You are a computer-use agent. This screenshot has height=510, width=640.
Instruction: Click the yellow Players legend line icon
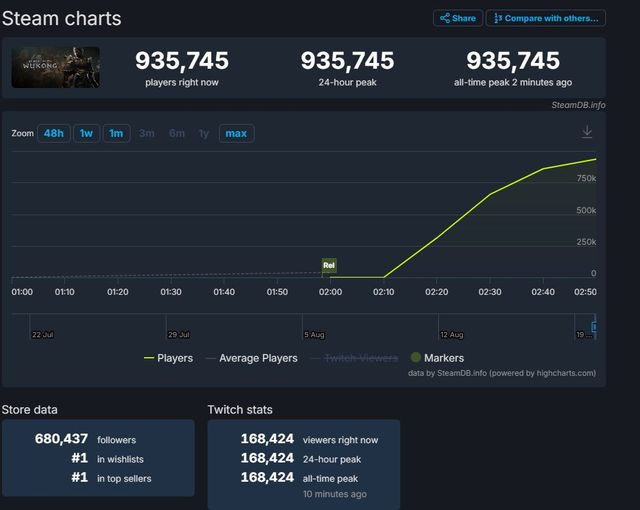click(x=150, y=358)
